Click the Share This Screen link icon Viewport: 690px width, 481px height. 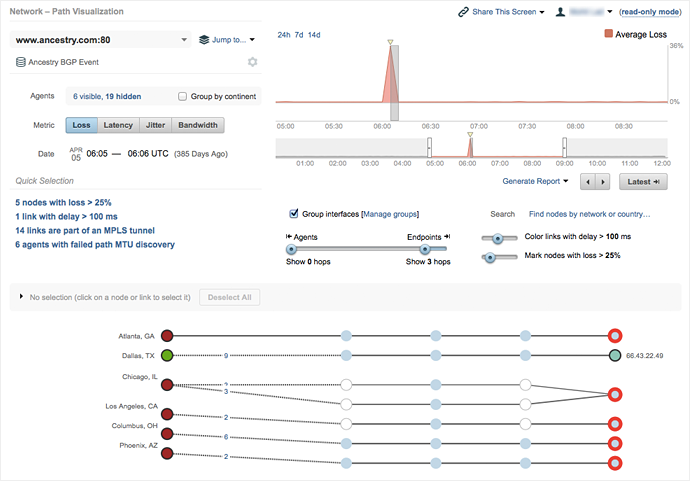coord(463,12)
